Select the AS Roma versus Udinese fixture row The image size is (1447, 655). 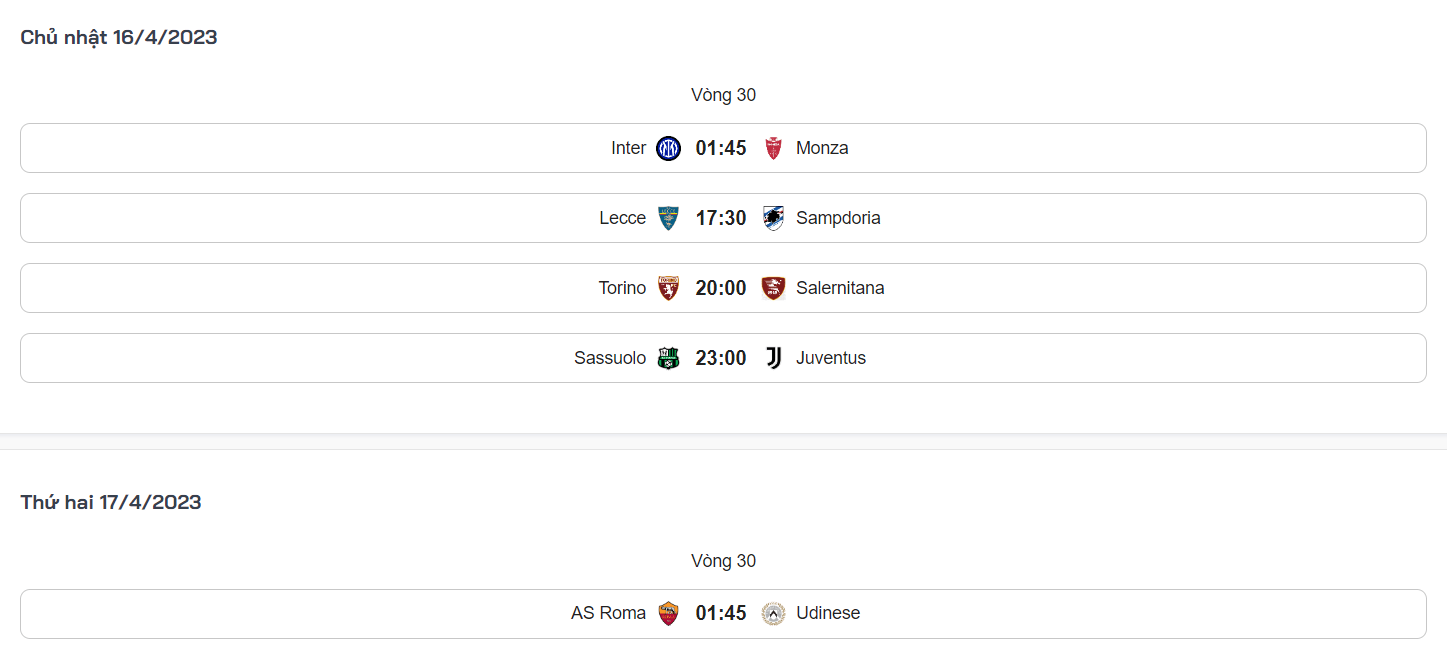(350, 613)
